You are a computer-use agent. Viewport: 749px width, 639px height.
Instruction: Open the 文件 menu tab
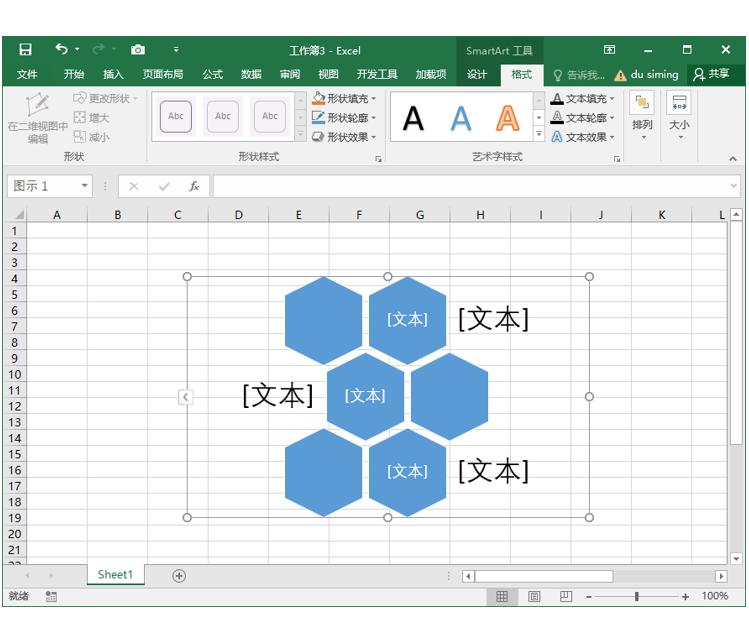(27, 74)
